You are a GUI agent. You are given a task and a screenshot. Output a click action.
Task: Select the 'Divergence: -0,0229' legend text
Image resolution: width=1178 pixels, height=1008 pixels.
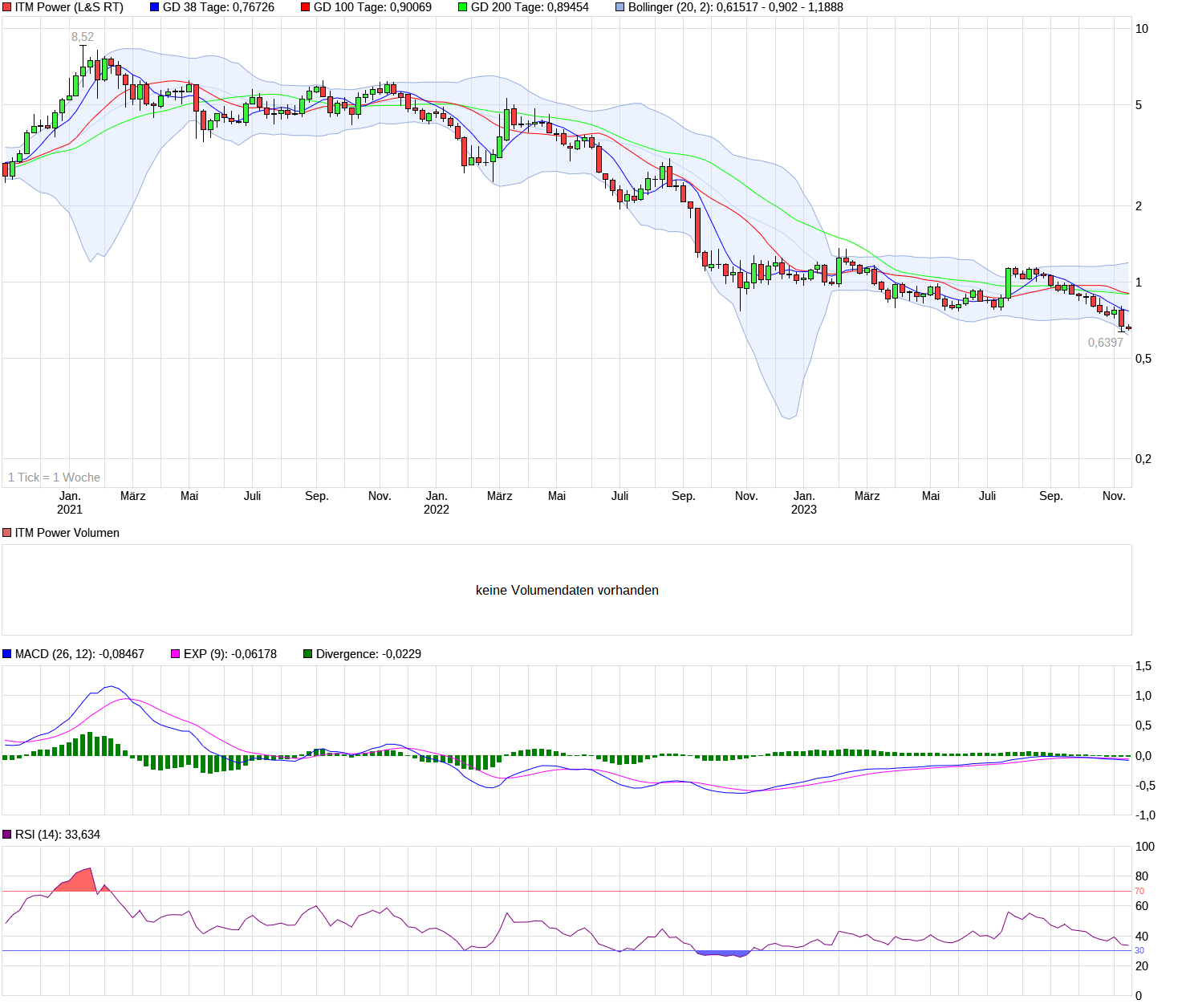click(368, 654)
